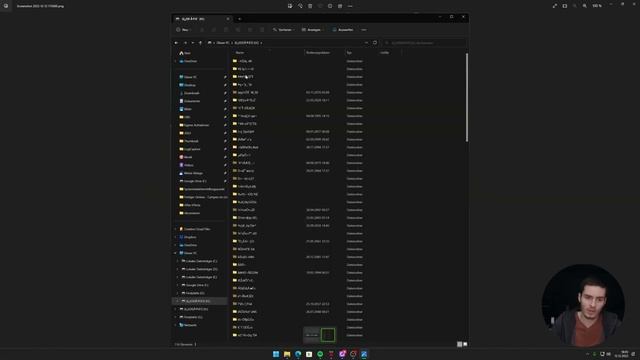This screenshot has width=640, height=360.
Task: Open Bilder in quick access sidebar
Action: coord(186,109)
